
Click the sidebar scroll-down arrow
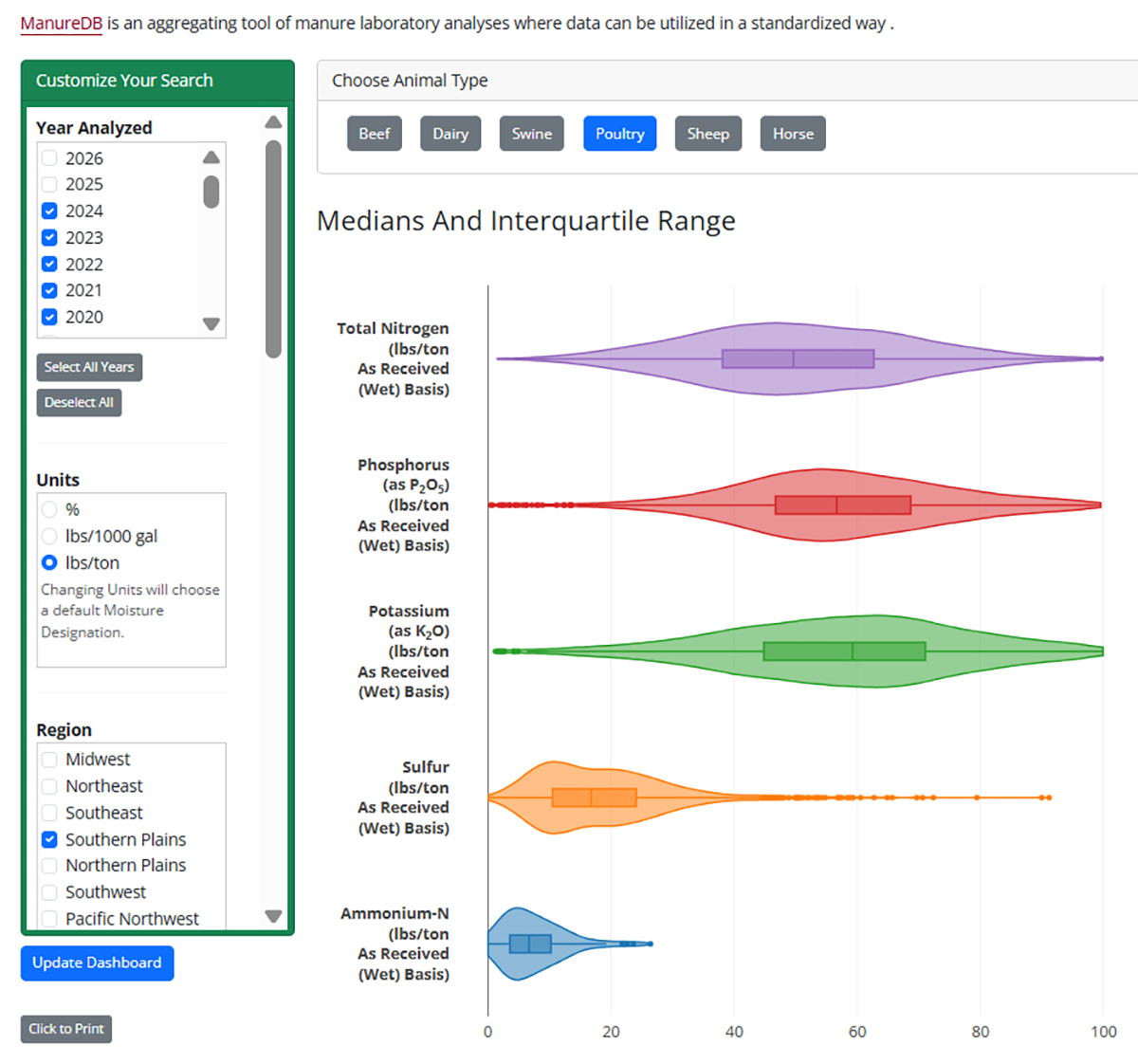pyautogui.click(x=273, y=916)
